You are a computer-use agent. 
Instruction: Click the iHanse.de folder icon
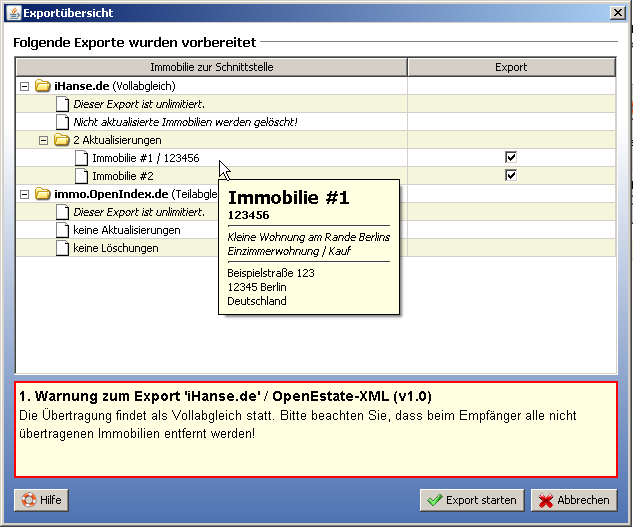tap(42, 86)
